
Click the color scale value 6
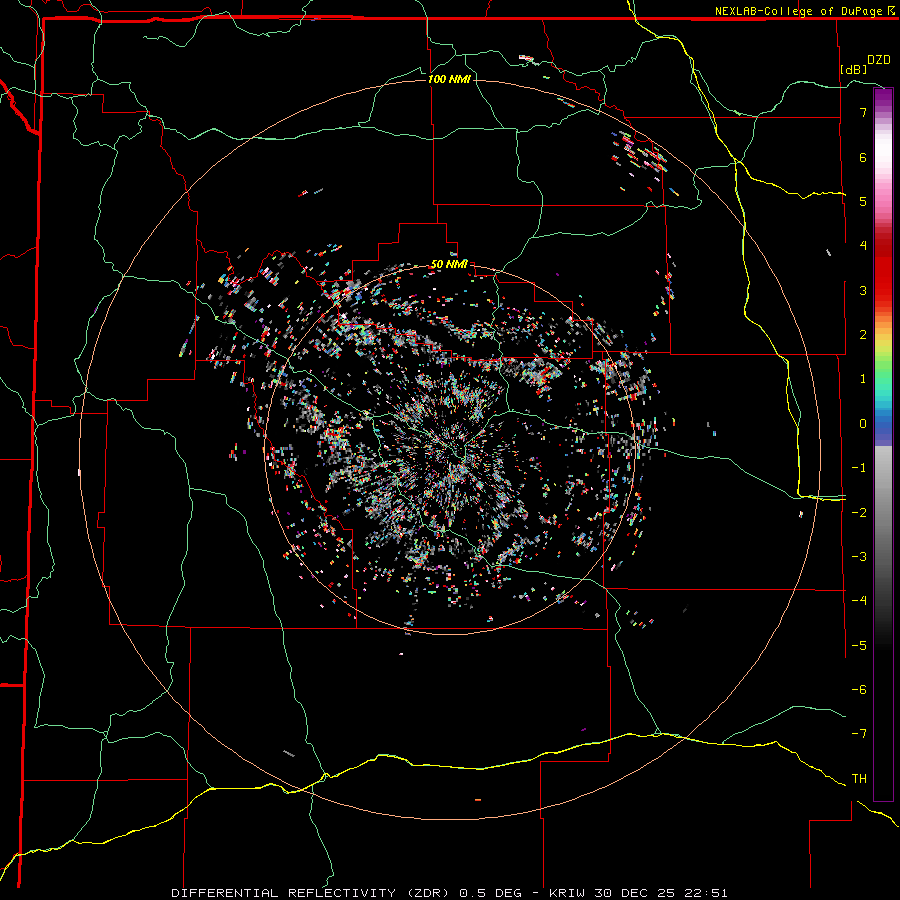[863, 157]
